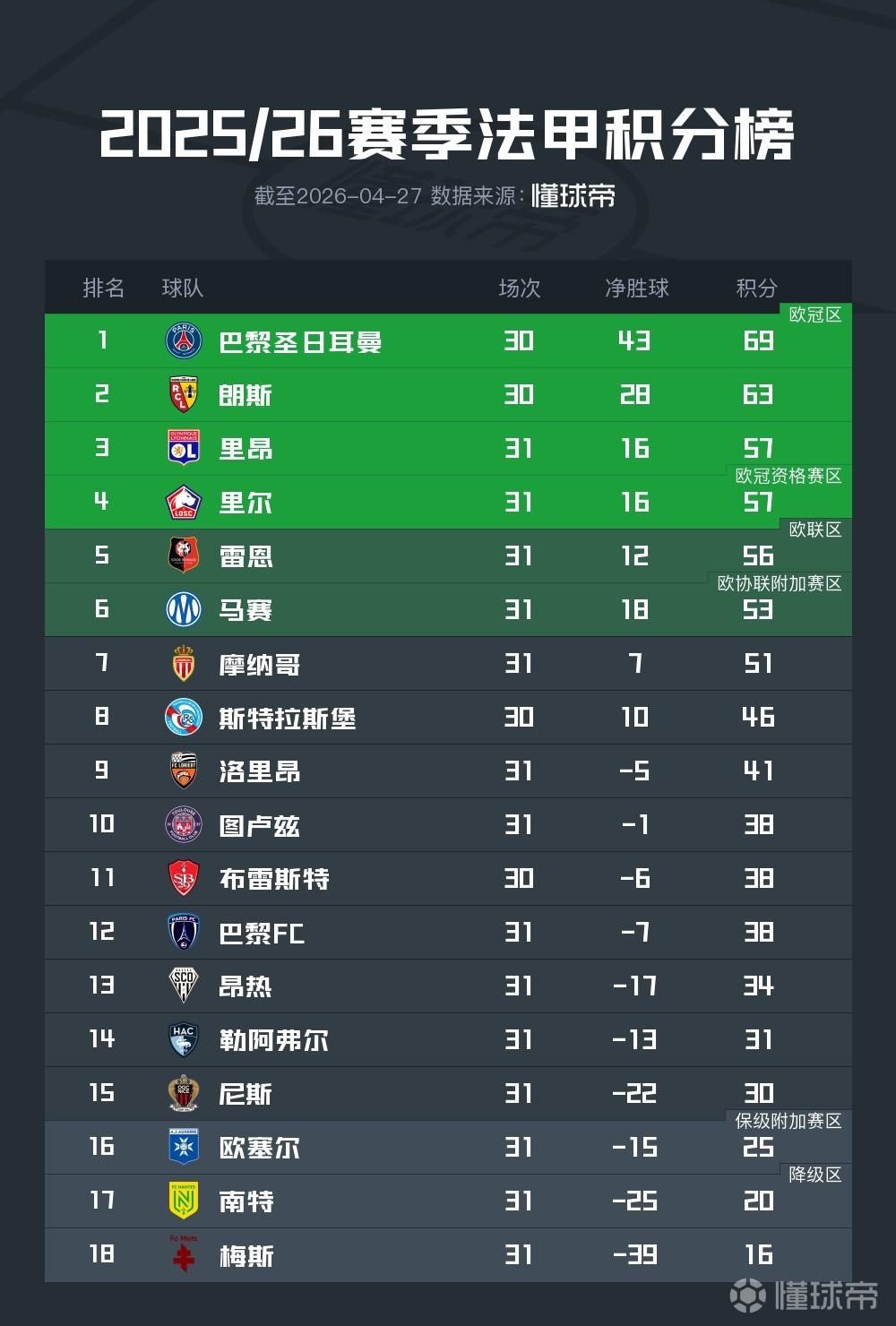Image resolution: width=896 pixels, height=1326 pixels.
Task: Select the FC Metz red cross logo
Action: [184, 1253]
